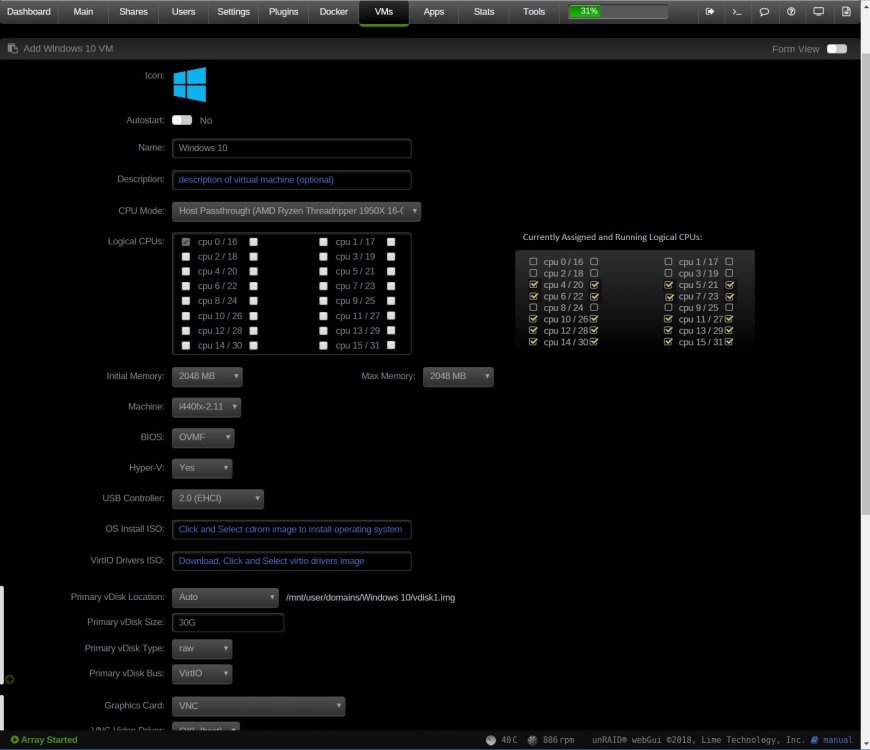Click the Add Windows 10 VM page icon

(13, 49)
